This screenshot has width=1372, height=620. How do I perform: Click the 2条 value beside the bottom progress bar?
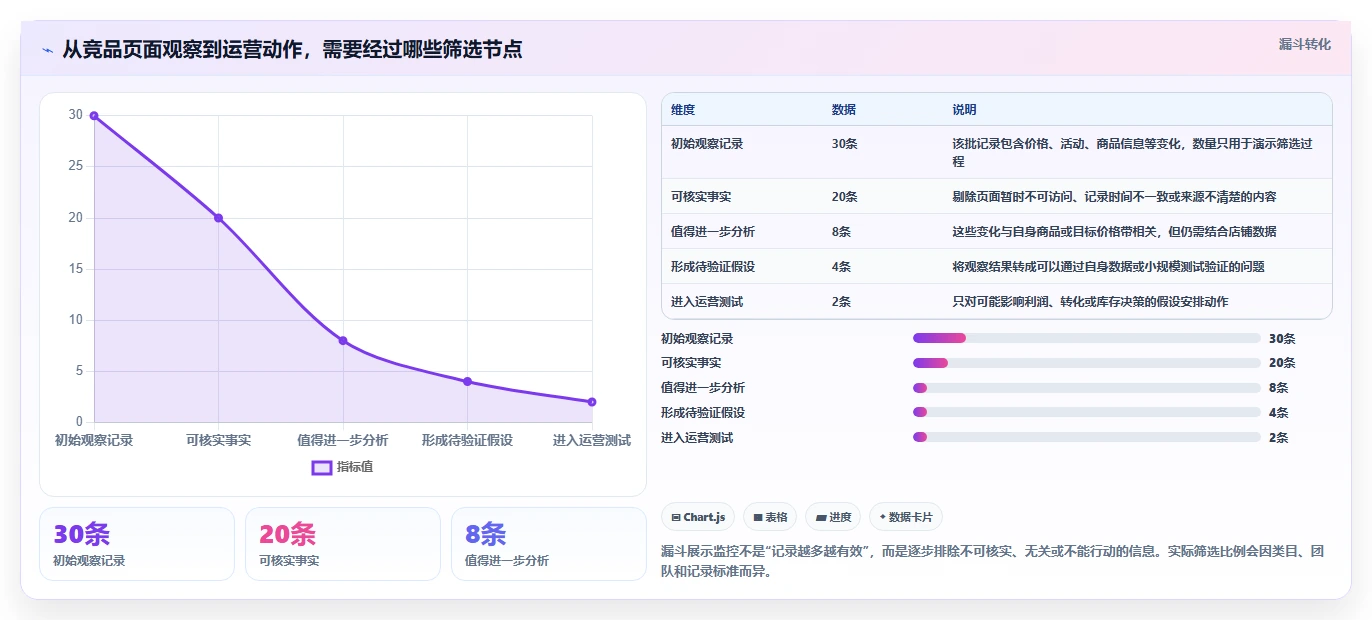pyautogui.click(x=1278, y=437)
